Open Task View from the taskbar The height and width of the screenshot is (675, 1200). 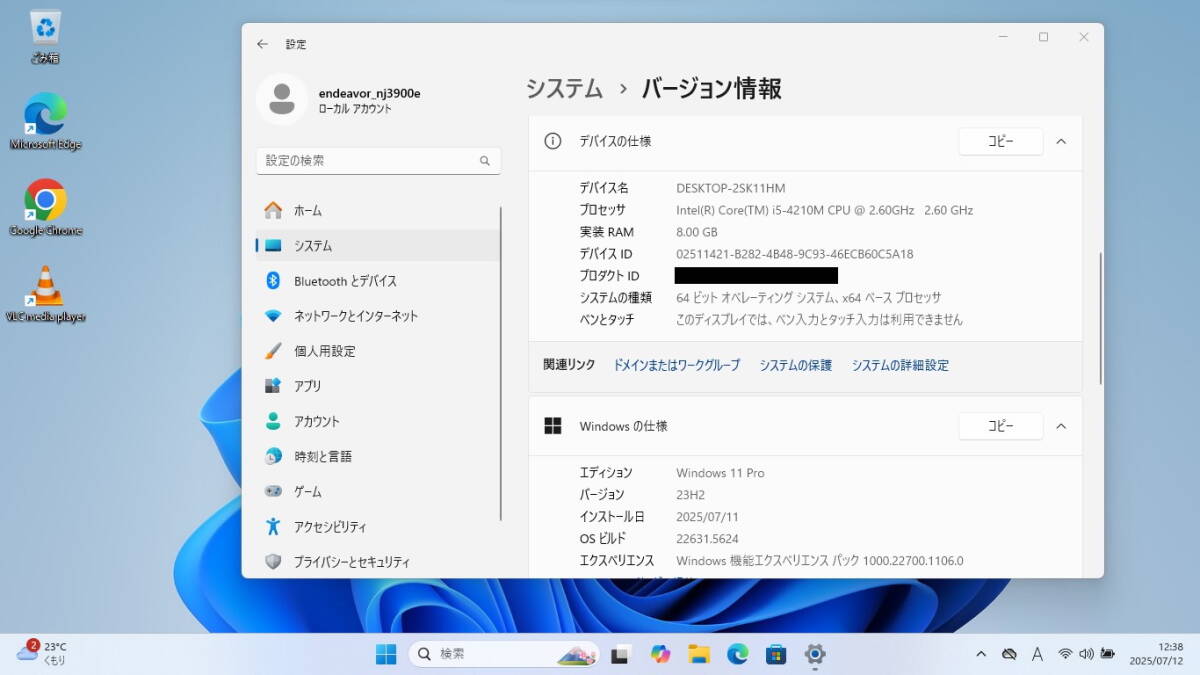point(620,654)
